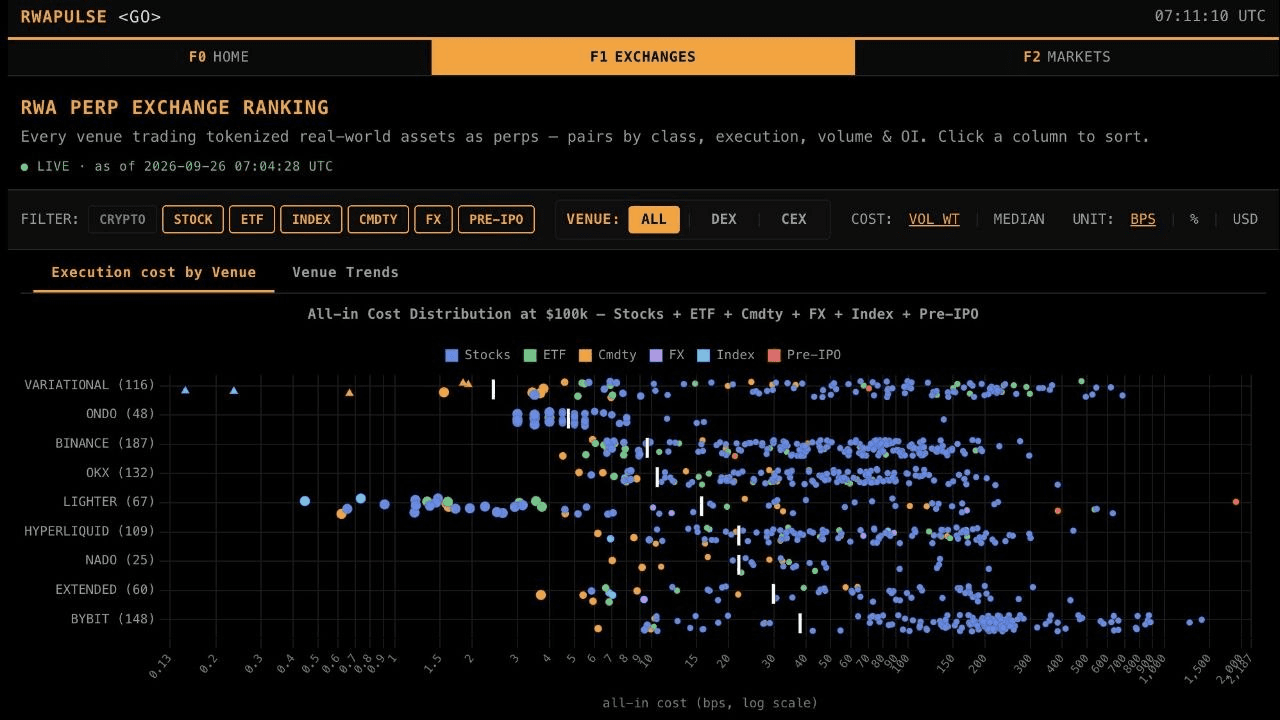The width and height of the screenshot is (1280, 720).
Task: Click the Stocks legend color swatch
Action: pyautogui.click(x=452, y=355)
